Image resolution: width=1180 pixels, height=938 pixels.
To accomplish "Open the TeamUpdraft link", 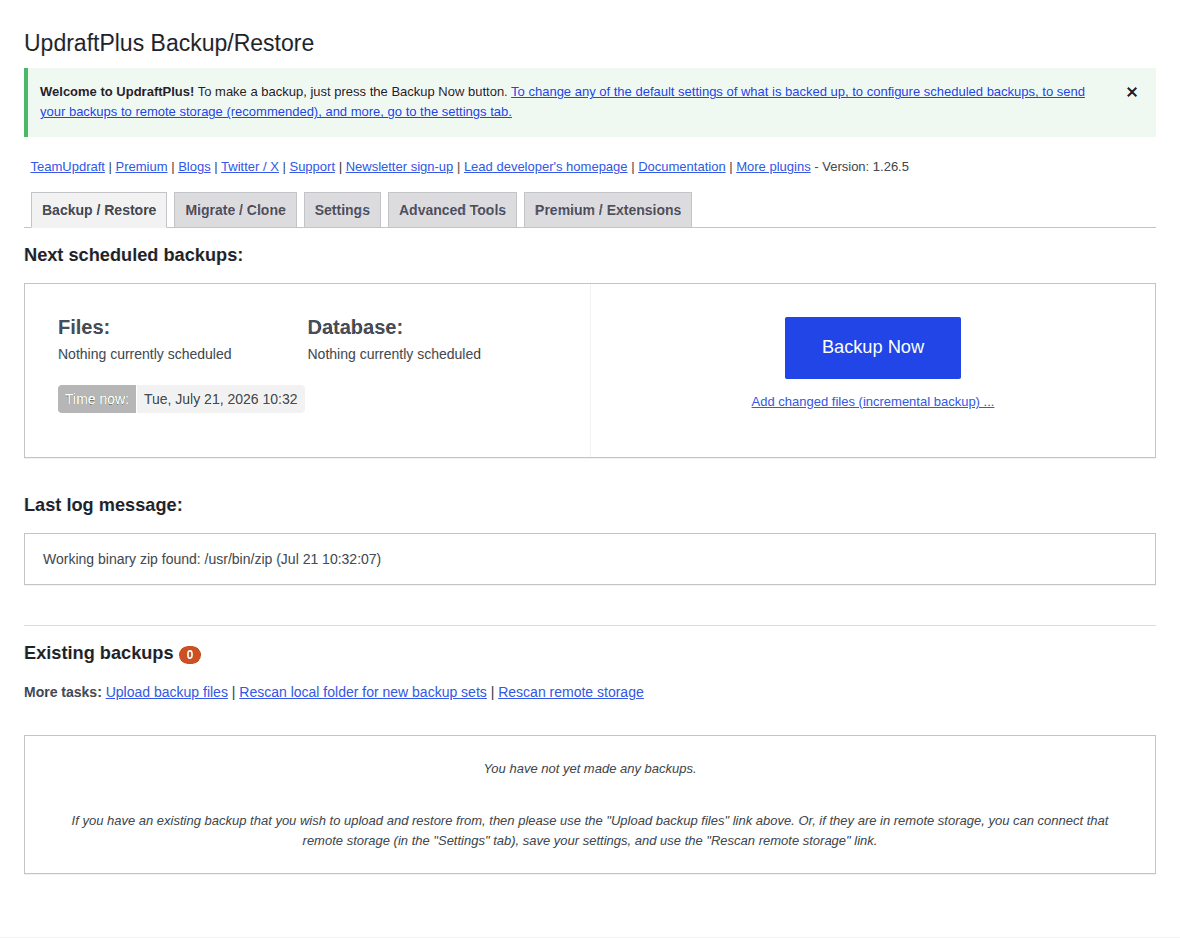I will pyautogui.click(x=68, y=166).
